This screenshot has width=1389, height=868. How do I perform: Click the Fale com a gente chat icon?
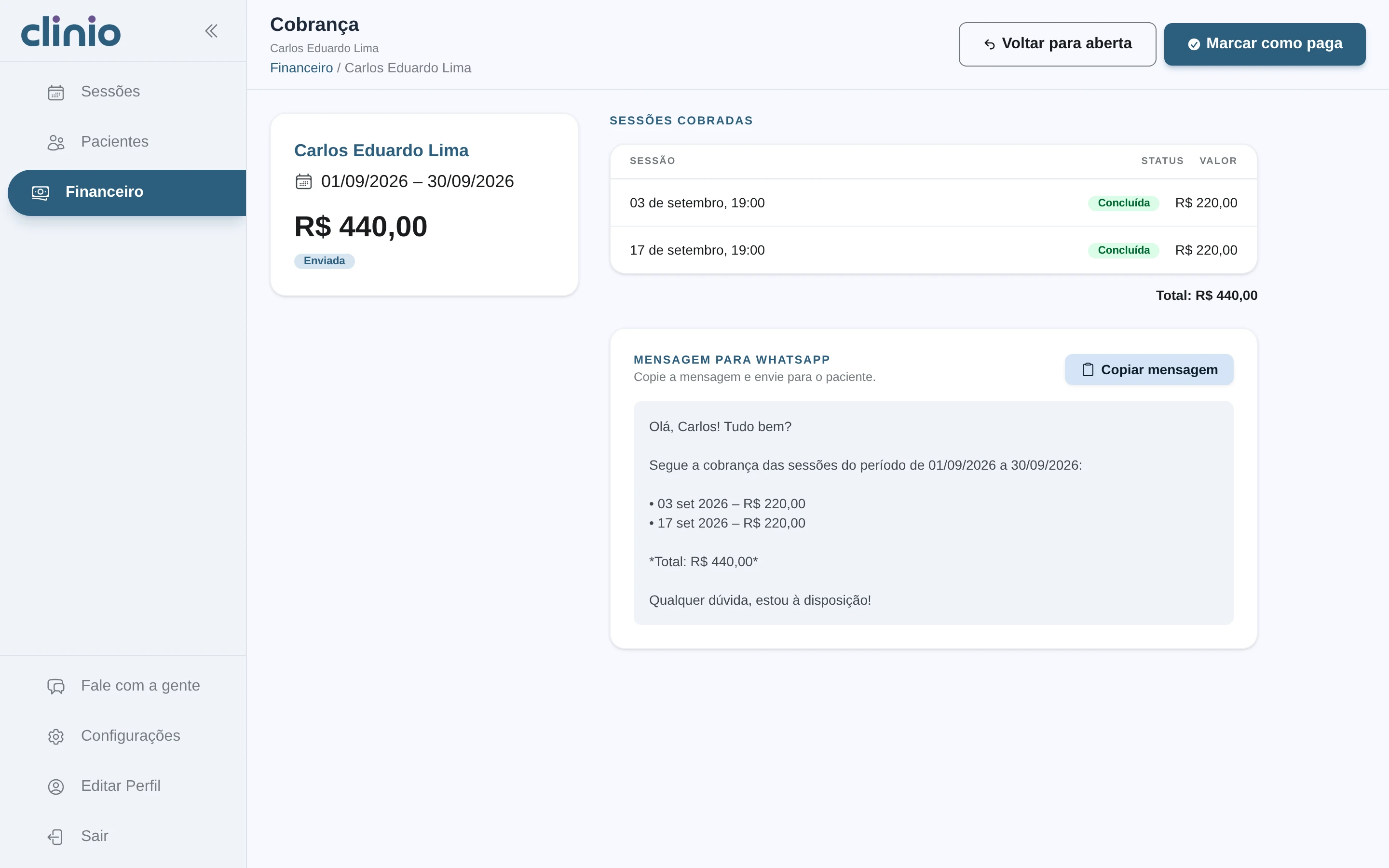point(55,686)
